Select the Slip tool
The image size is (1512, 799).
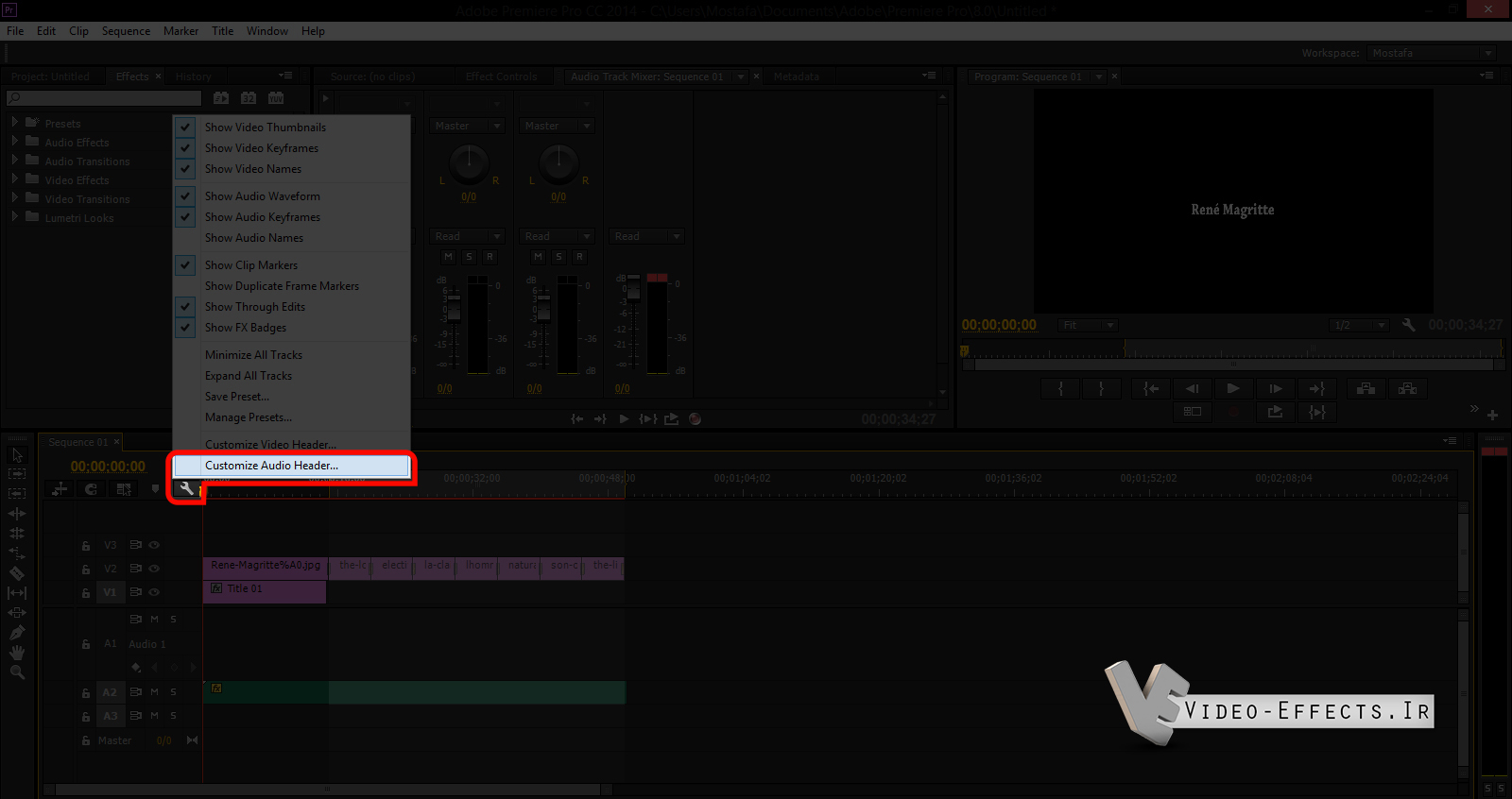point(17,593)
